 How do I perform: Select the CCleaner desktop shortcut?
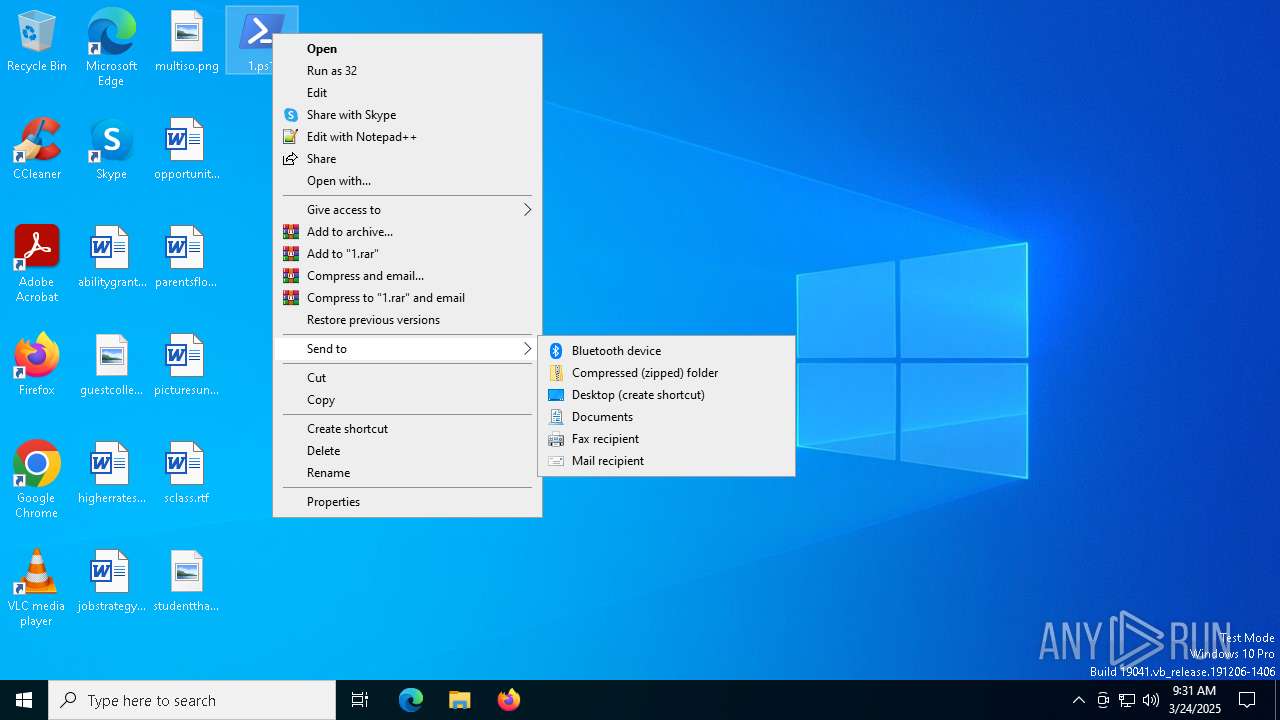(x=37, y=150)
